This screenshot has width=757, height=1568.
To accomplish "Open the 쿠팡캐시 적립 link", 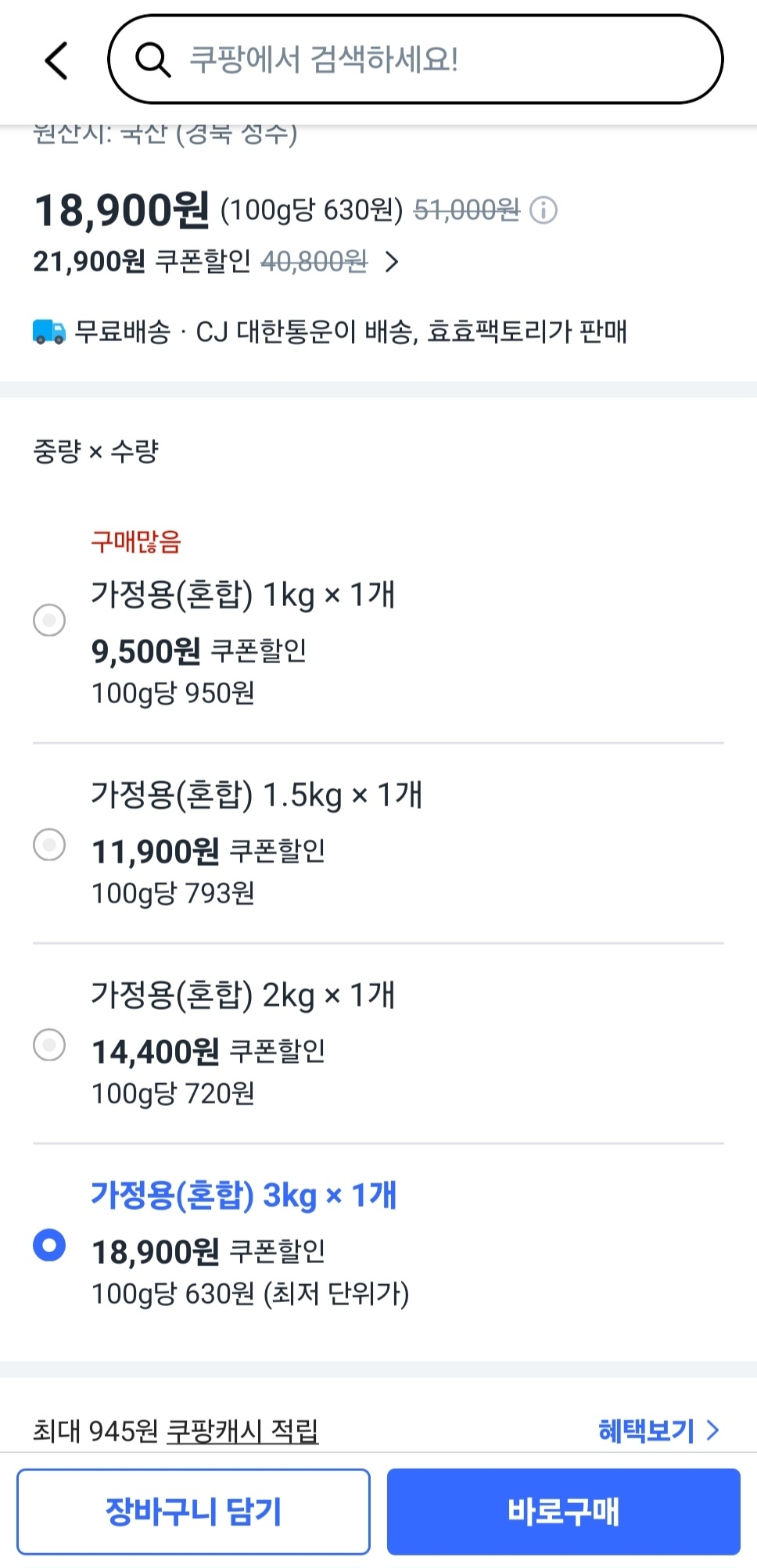I will tap(242, 1431).
